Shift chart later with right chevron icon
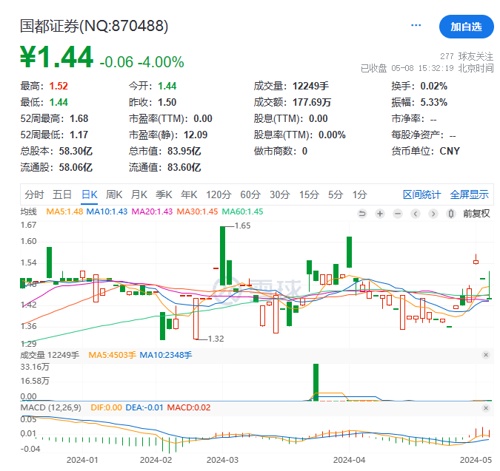Viewport: 500px width, 471px height. pyautogui.click(x=433, y=214)
